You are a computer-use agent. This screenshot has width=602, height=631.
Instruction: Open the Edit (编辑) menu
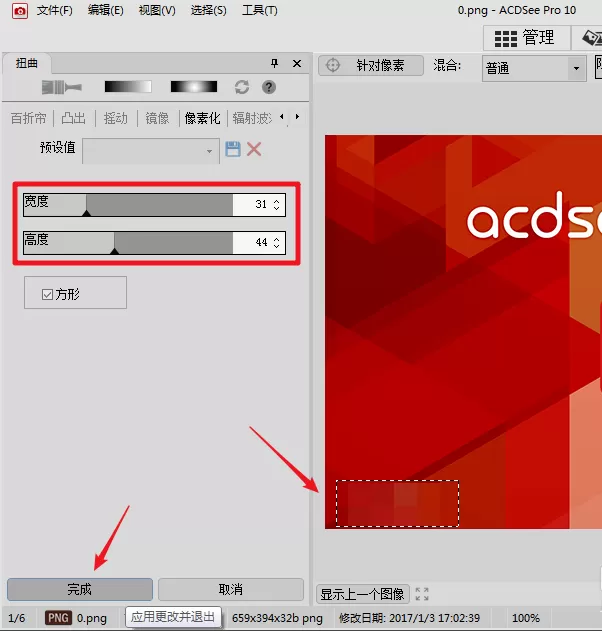106,10
